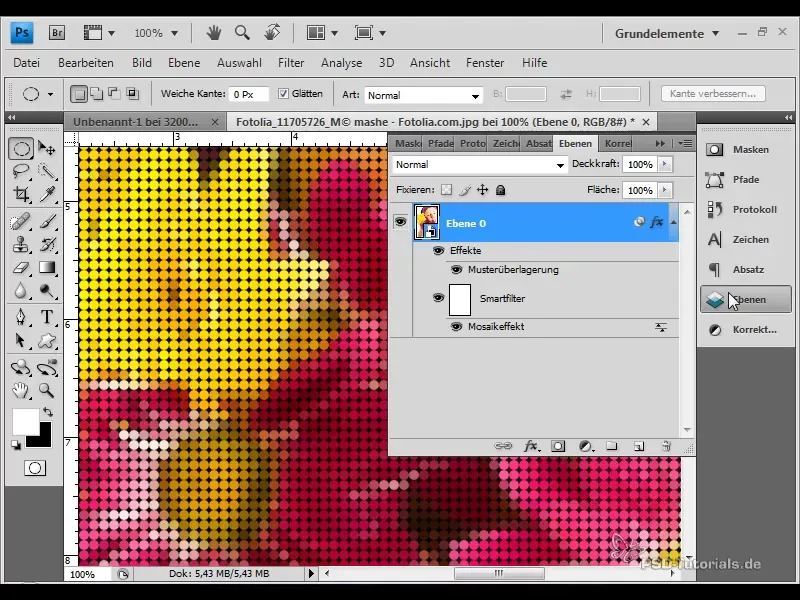Open the Ebene menu
Screen dimensions: 800x600
[x=184, y=63]
